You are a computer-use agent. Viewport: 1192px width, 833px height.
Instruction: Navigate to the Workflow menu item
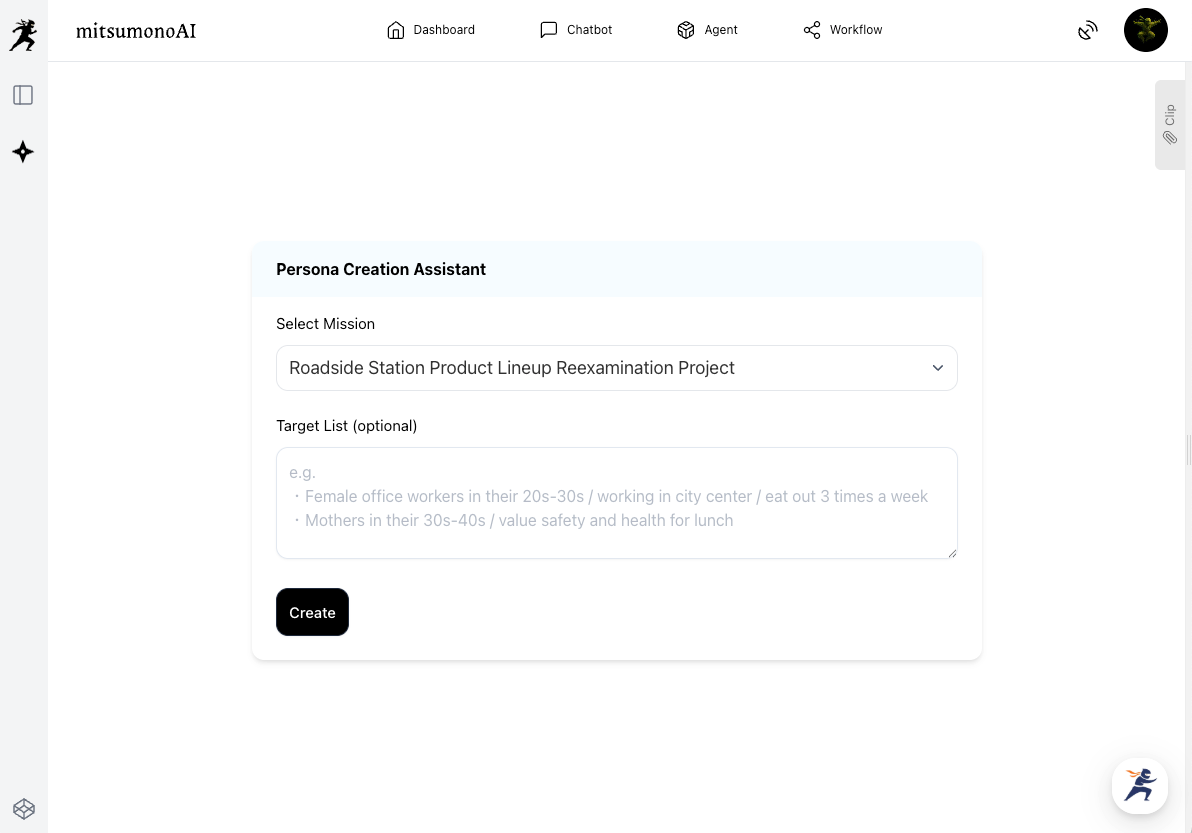coord(843,30)
